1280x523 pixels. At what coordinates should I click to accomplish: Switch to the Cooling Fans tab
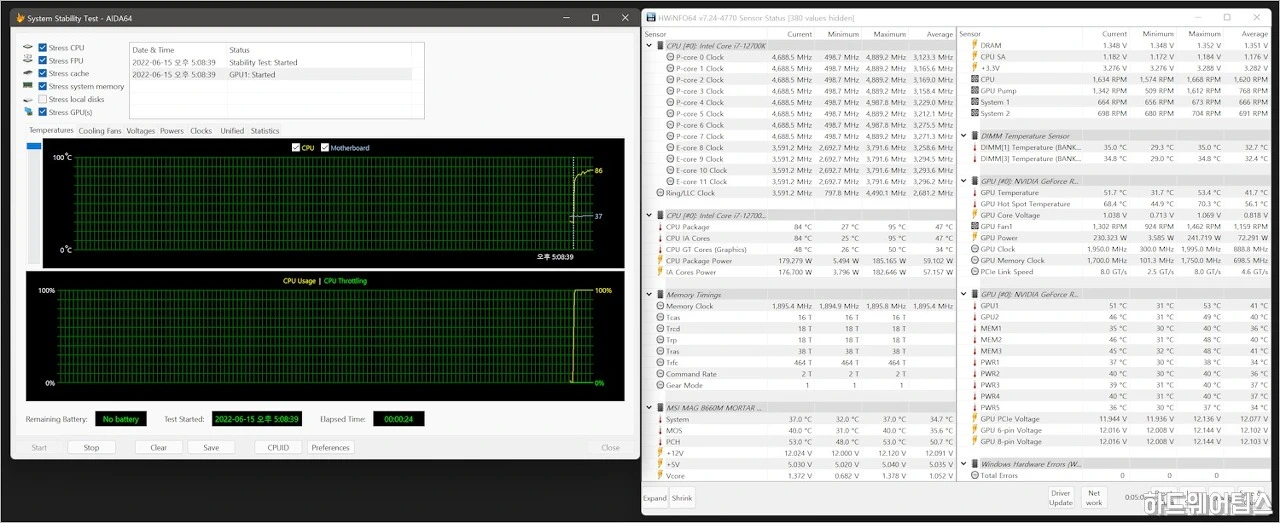pos(100,131)
